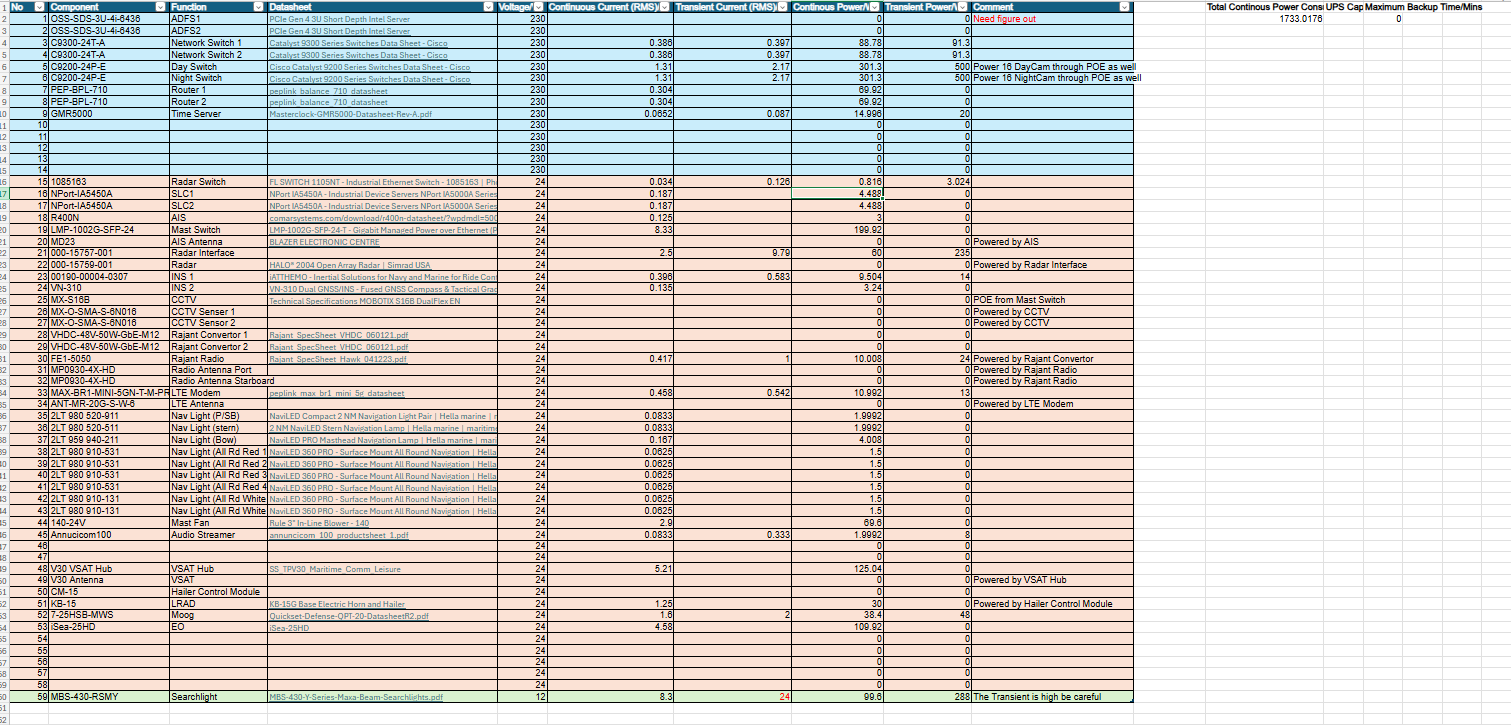
Task: Open the BLAZER ELECTRONIC CENTRE link
Action: [310, 242]
